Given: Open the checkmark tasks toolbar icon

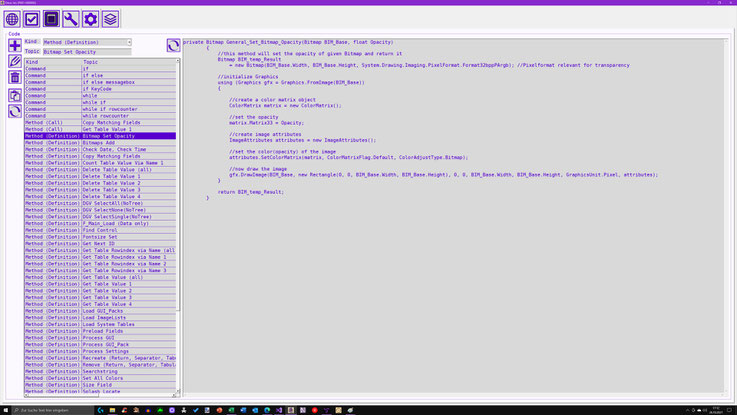Looking at the screenshot, I should pyautogui.click(x=31, y=19).
